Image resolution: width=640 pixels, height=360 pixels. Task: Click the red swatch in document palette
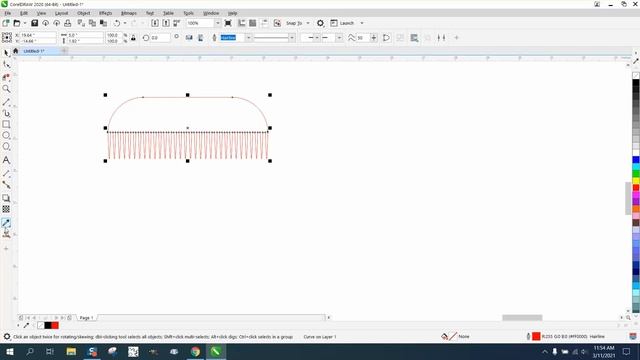[55, 325]
